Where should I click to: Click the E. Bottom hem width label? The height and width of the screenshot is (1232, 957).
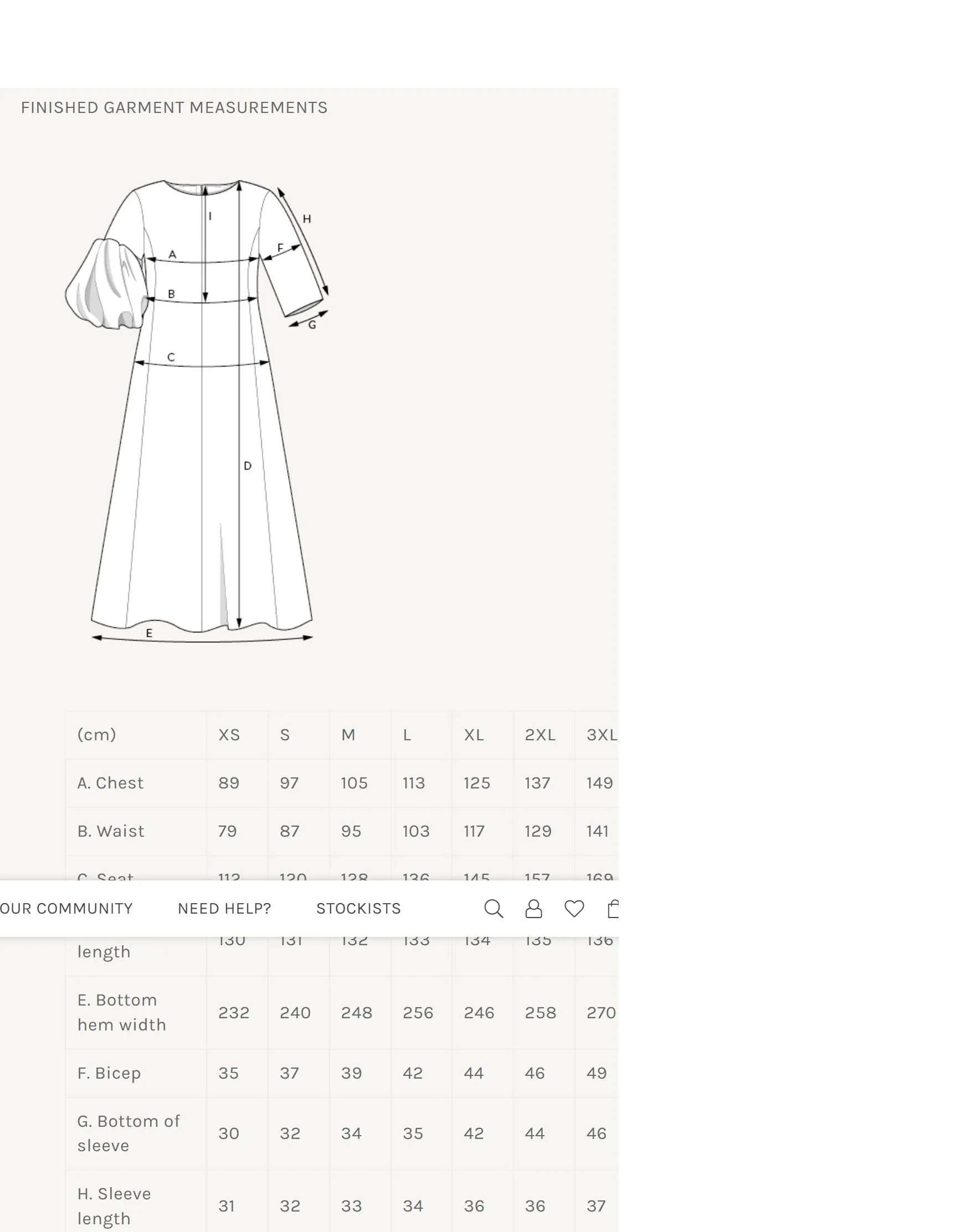pos(121,1012)
